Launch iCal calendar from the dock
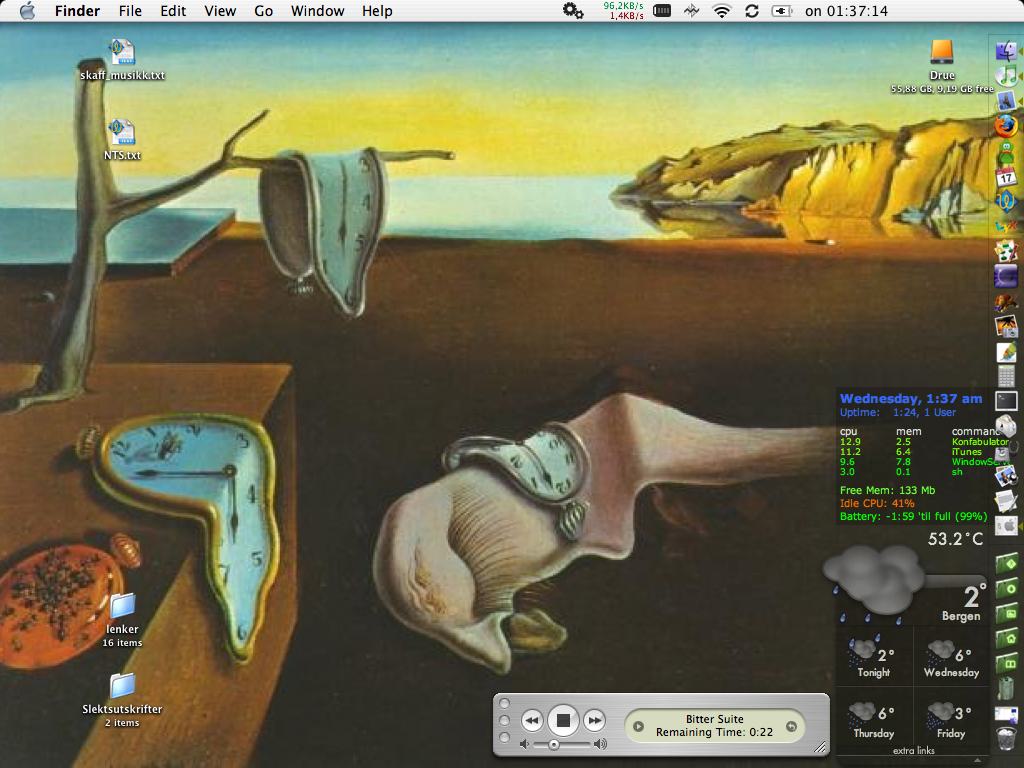The width and height of the screenshot is (1024, 768). pyautogui.click(x=1006, y=177)
